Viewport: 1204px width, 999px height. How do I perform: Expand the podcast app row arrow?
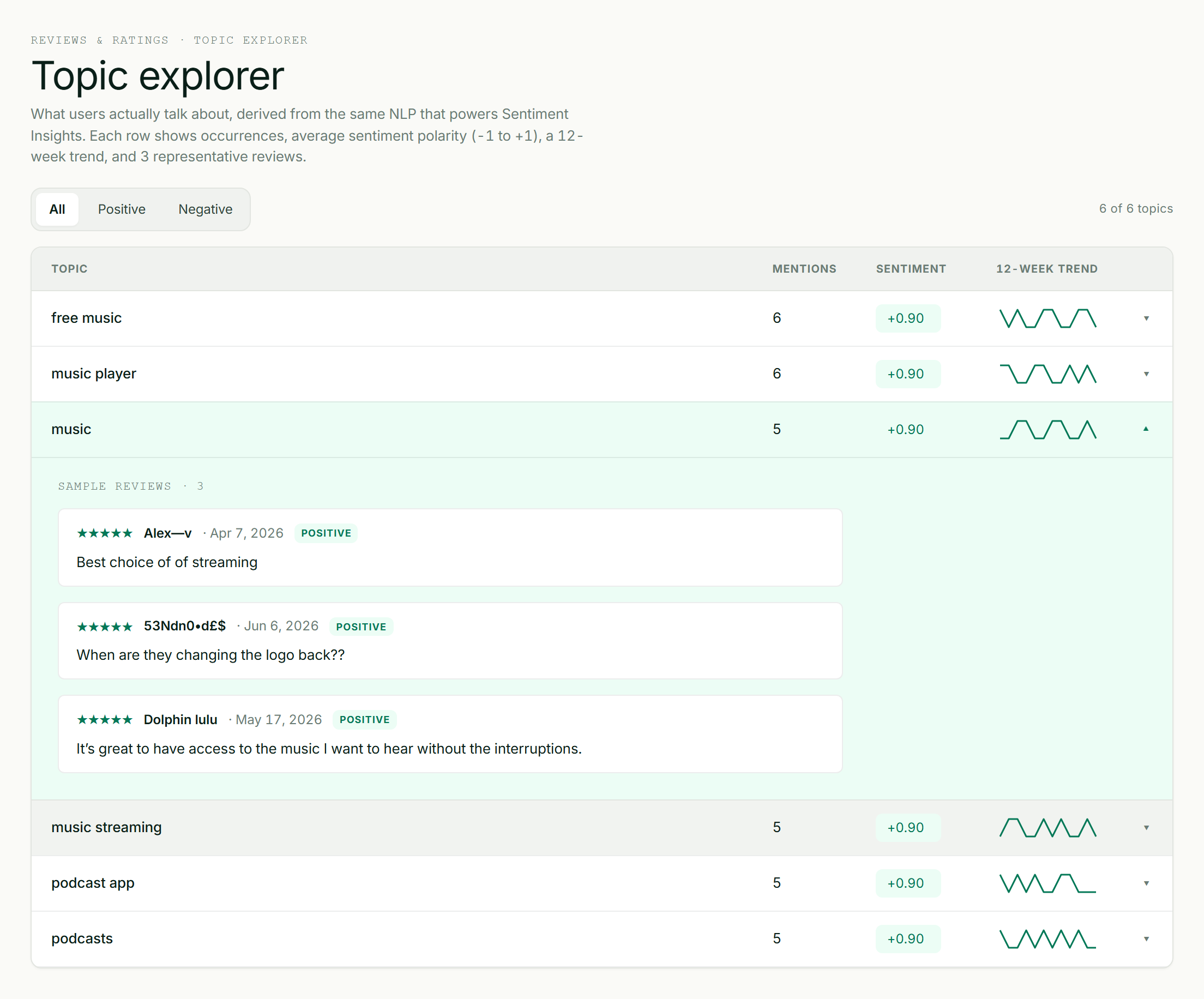[1146, 883]
